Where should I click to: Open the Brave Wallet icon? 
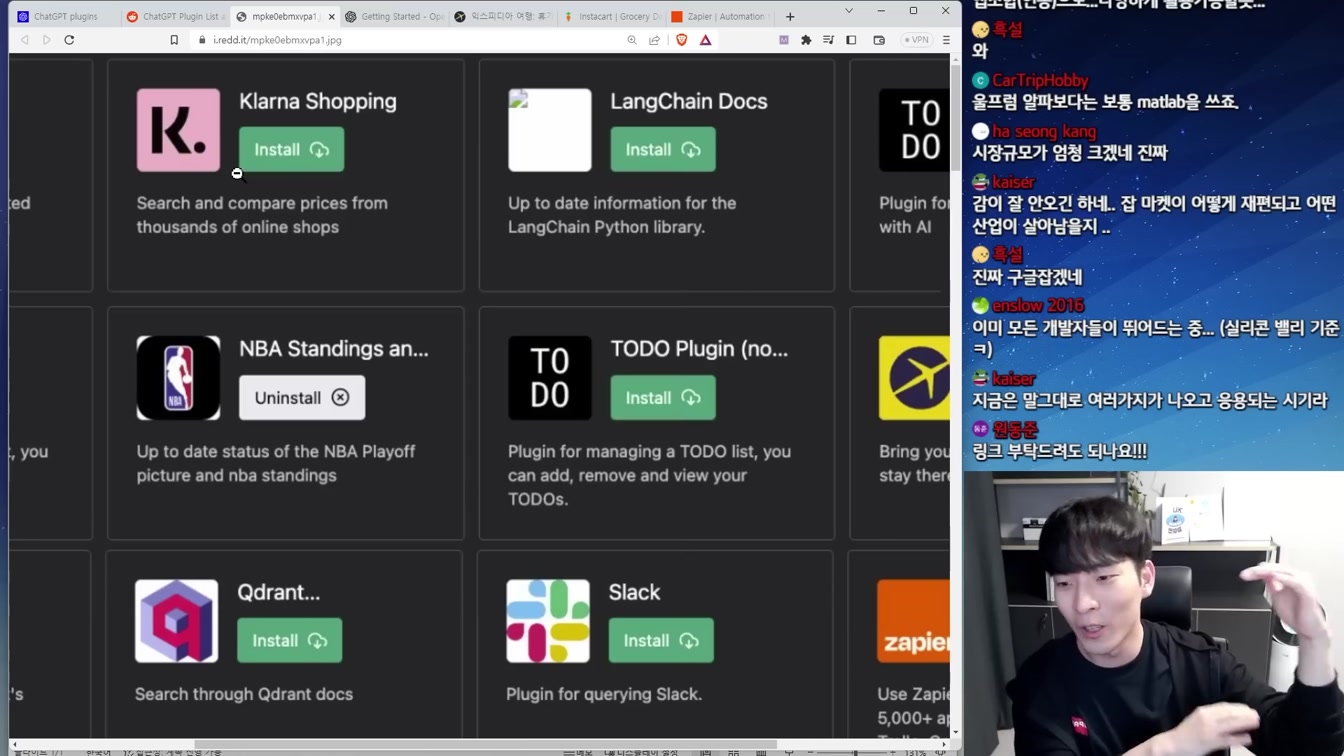879,40
